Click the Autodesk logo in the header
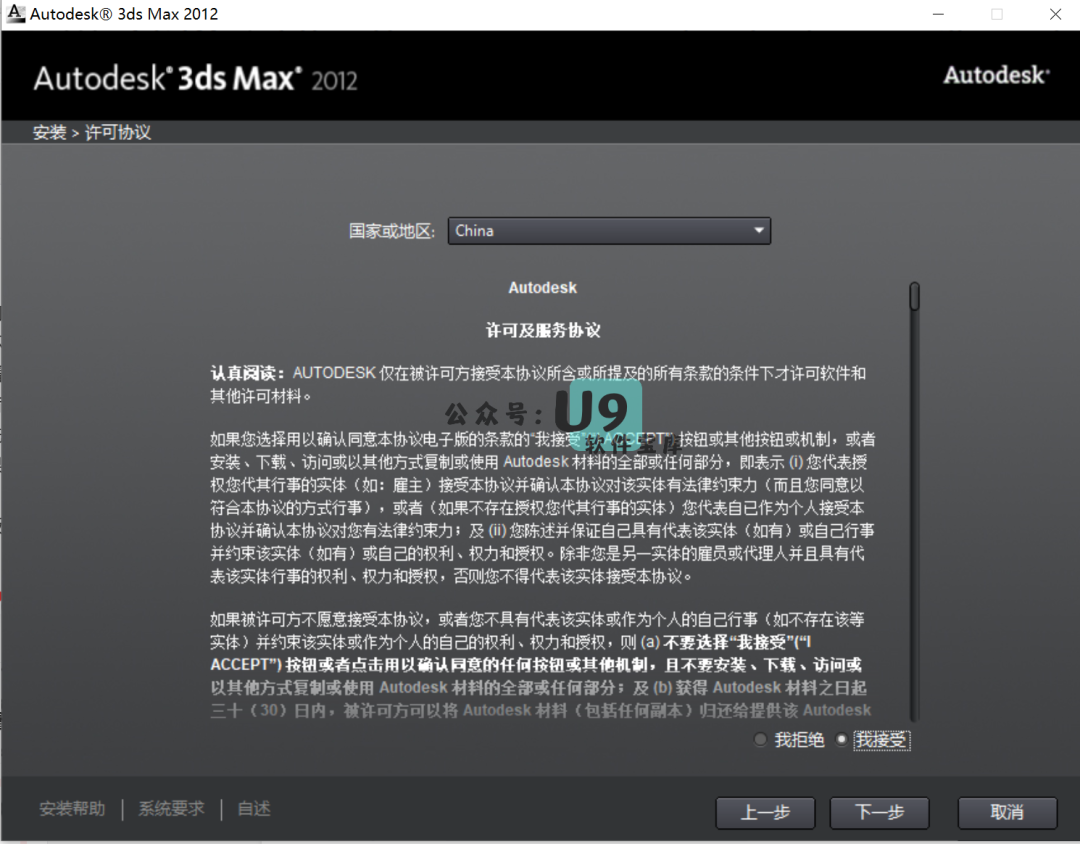The height and width of the screenshot is (844, 1080). [996, 75]
